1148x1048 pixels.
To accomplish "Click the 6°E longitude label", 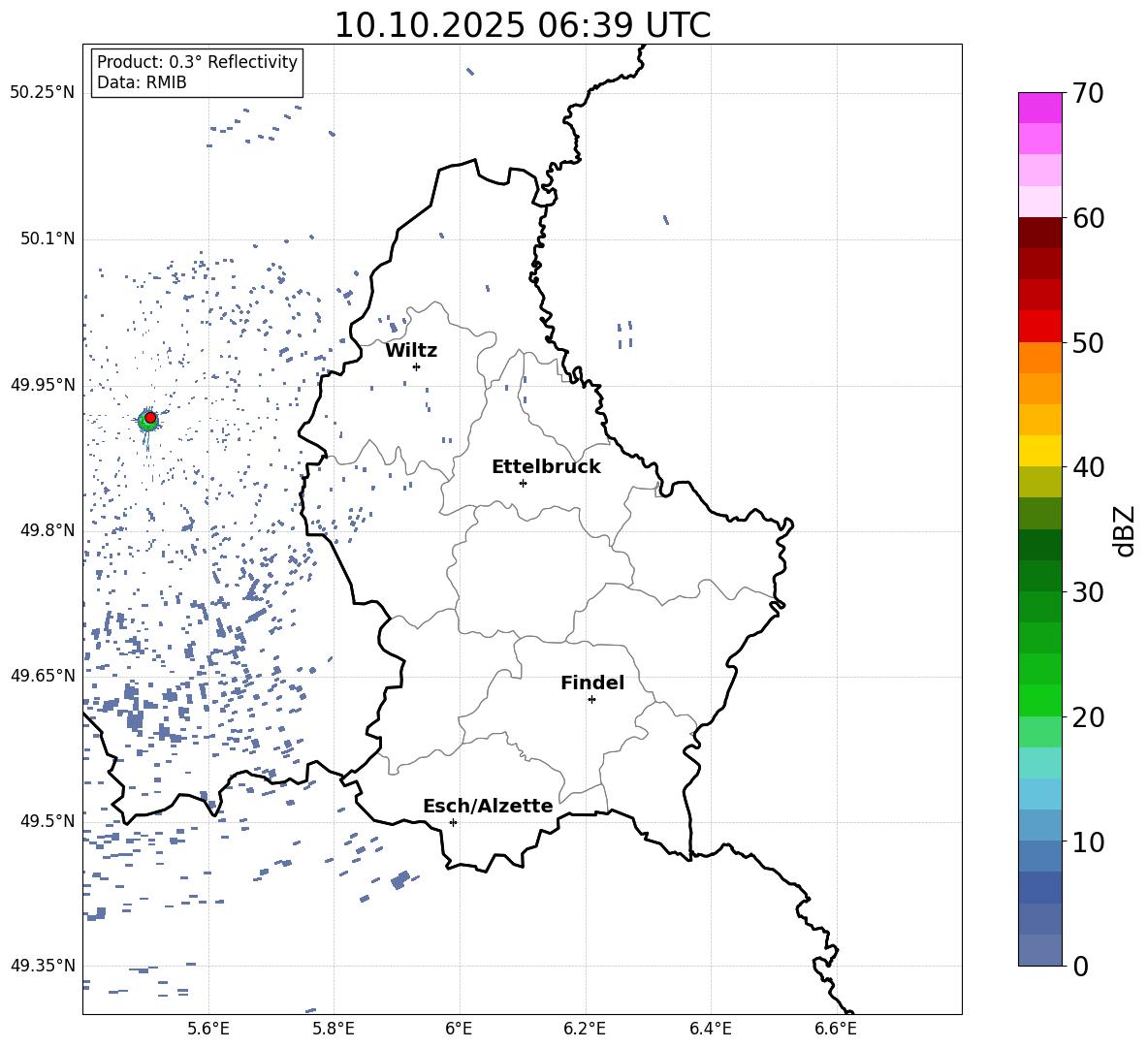I will (x=459, y=1030).
